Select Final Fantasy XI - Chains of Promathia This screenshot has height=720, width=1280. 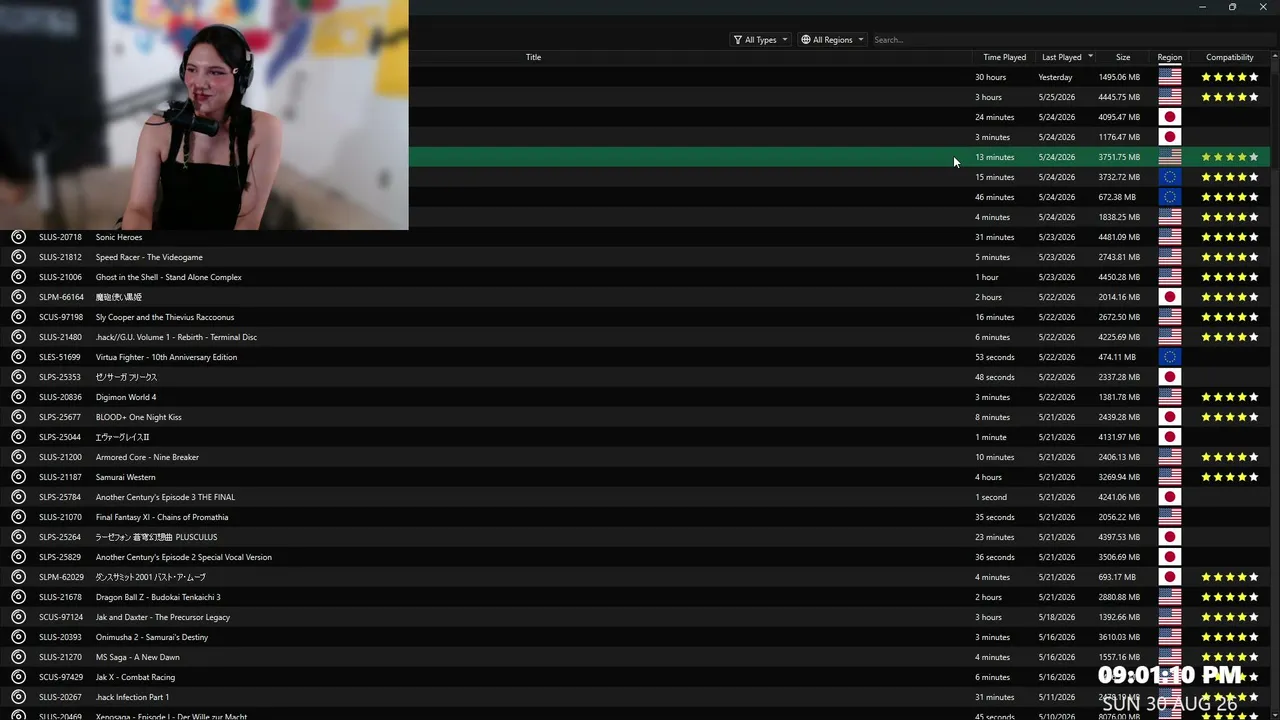[162, 517]
